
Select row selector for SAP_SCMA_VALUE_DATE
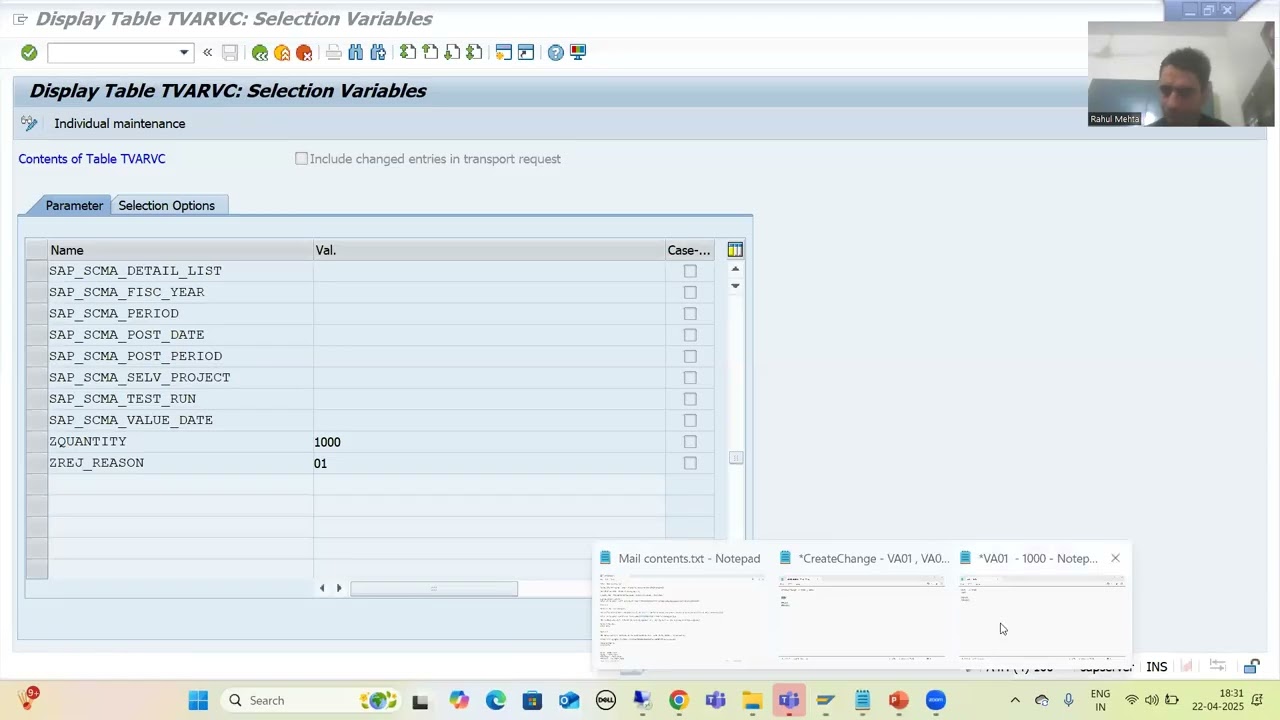pyautogui.click(x=37, y=420)
